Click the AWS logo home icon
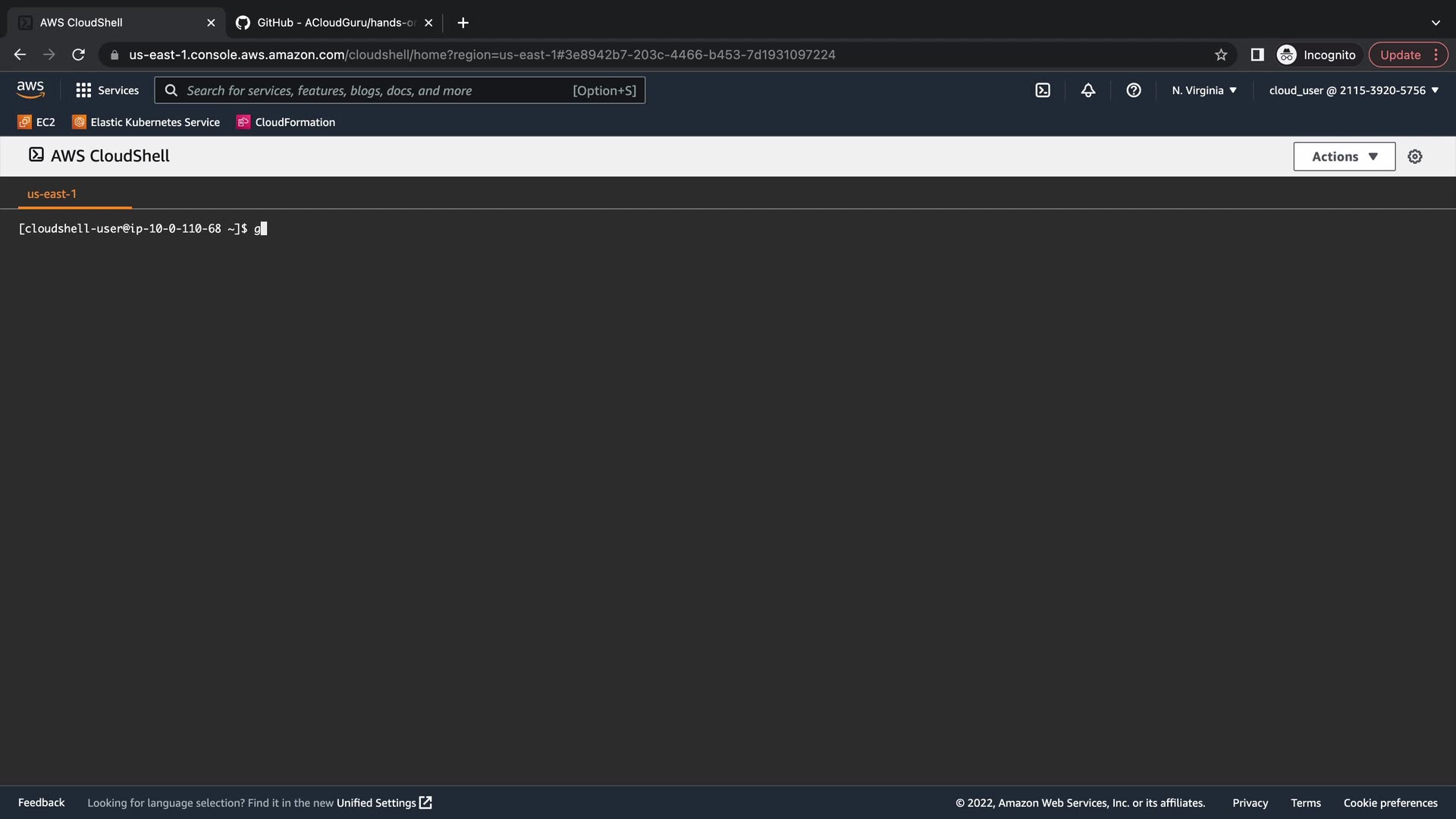This screenshot has height=819, width=1456. (30, 89)
